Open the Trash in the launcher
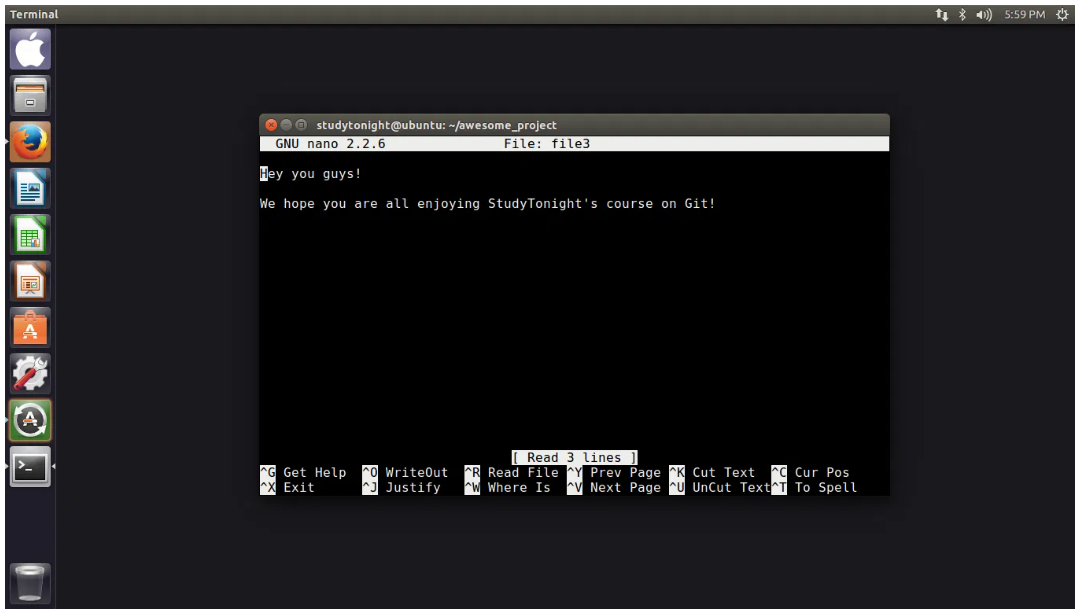Screen dimensions: 1078x616 30,583
